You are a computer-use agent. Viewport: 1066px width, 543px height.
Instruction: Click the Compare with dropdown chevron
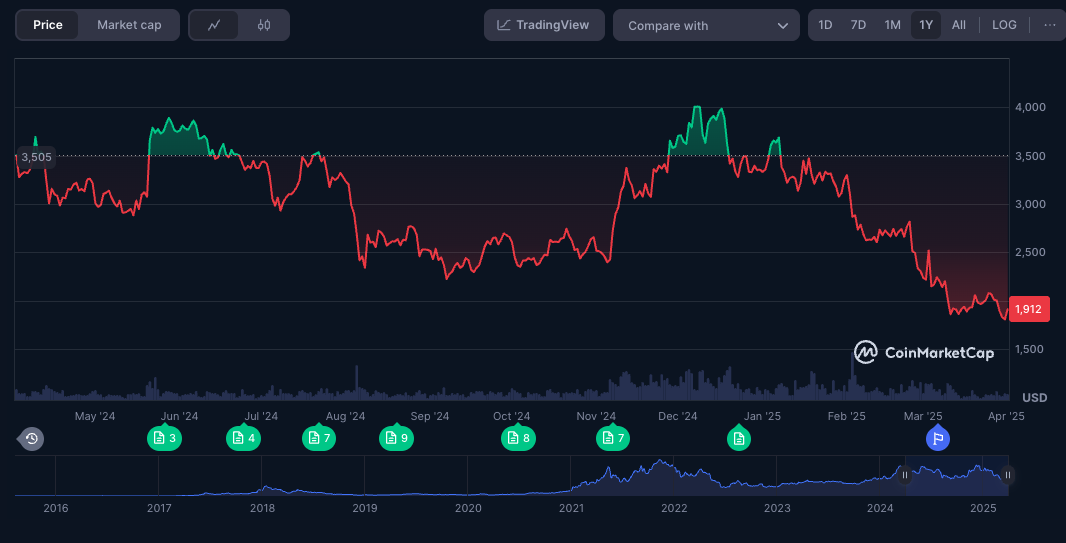click(x=783, y=26)
